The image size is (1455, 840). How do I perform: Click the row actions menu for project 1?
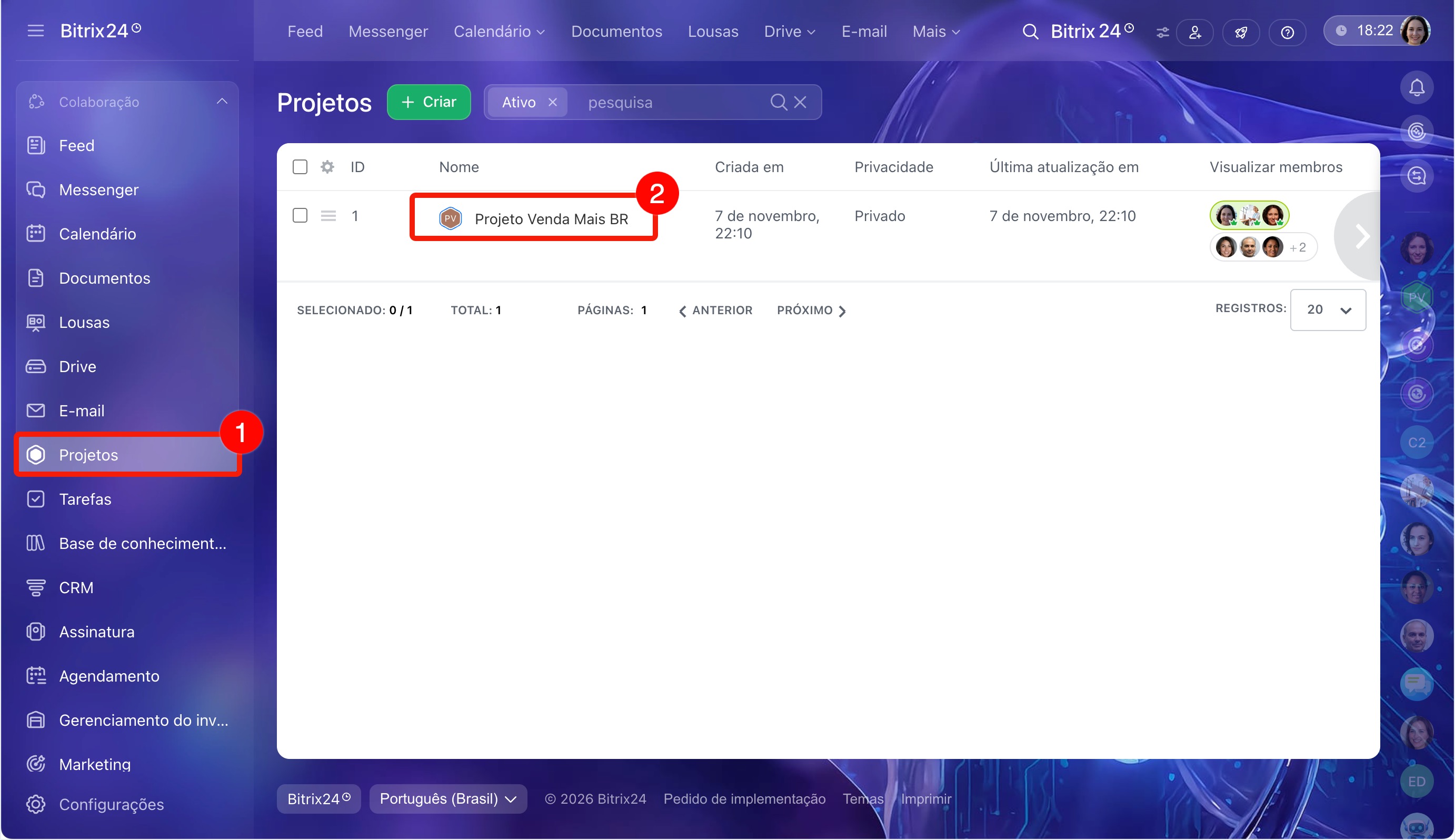pos(328,216)
